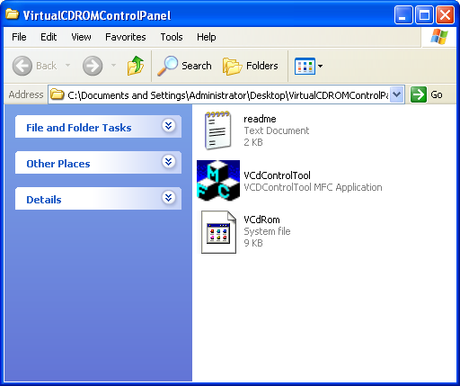
Task: Click the Forward arrow button
Action: pos(92,66)
